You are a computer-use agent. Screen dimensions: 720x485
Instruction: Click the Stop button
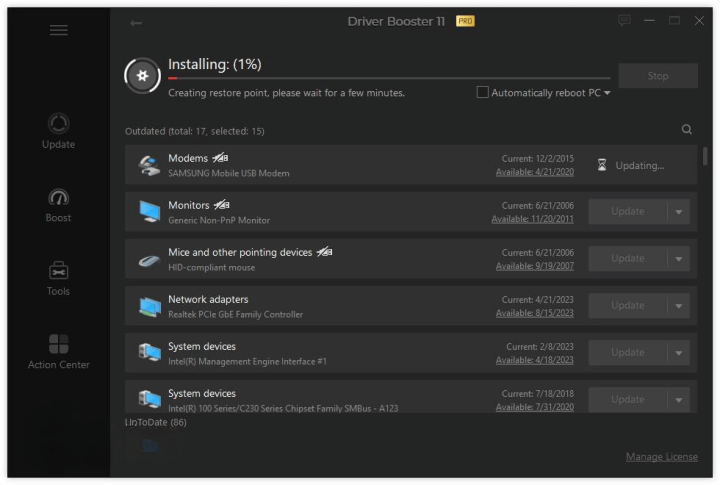(658, 76)
